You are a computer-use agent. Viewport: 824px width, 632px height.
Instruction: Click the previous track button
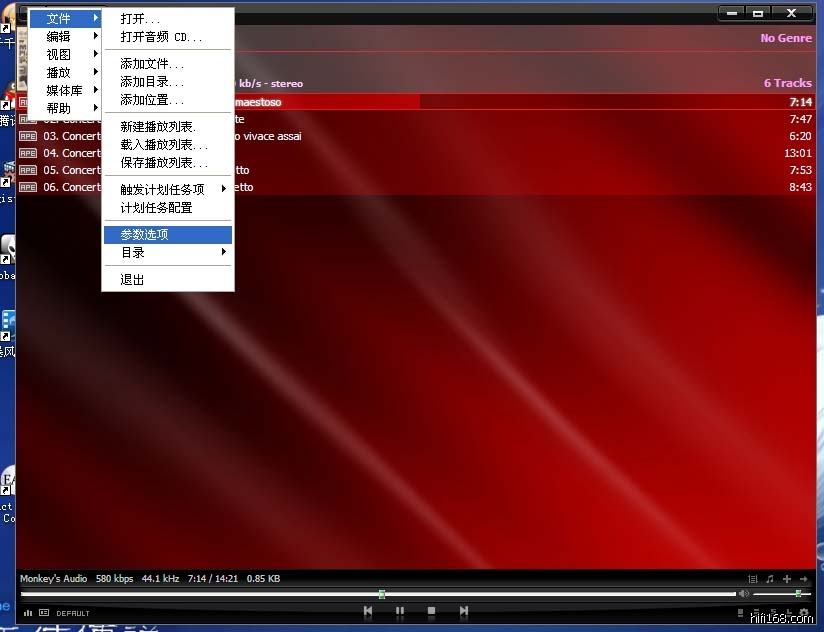point(368,611)
